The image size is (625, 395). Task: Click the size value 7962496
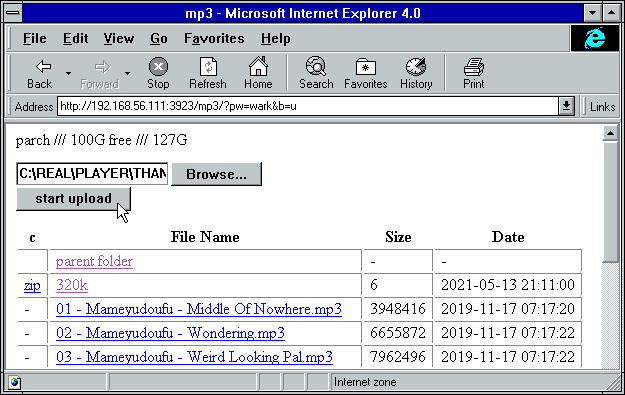(x=398, y=357)
